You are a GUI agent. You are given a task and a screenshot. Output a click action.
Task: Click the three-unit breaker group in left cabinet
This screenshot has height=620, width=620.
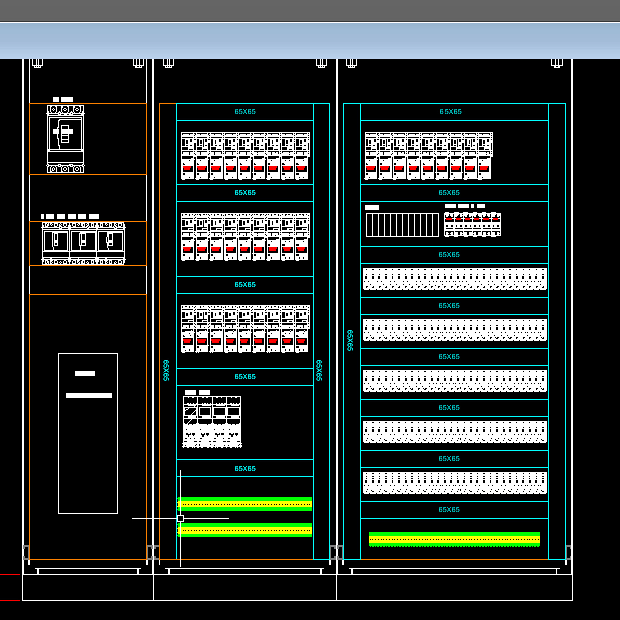[83, 242]
